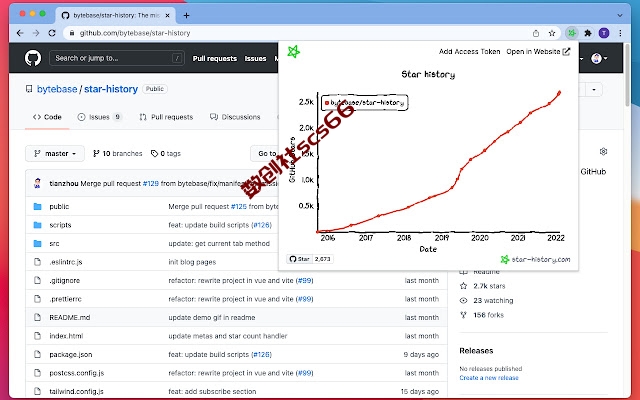
Task: Click Pull requests in top navigation
Action: tap(215, 58)
